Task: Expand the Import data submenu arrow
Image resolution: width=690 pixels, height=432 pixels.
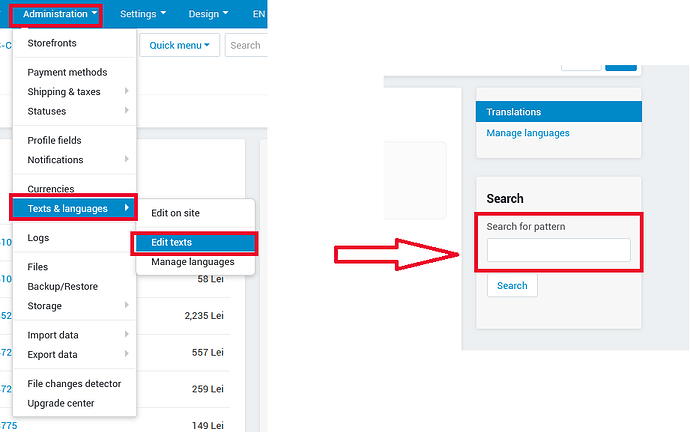Action: (x=127, y=334)
